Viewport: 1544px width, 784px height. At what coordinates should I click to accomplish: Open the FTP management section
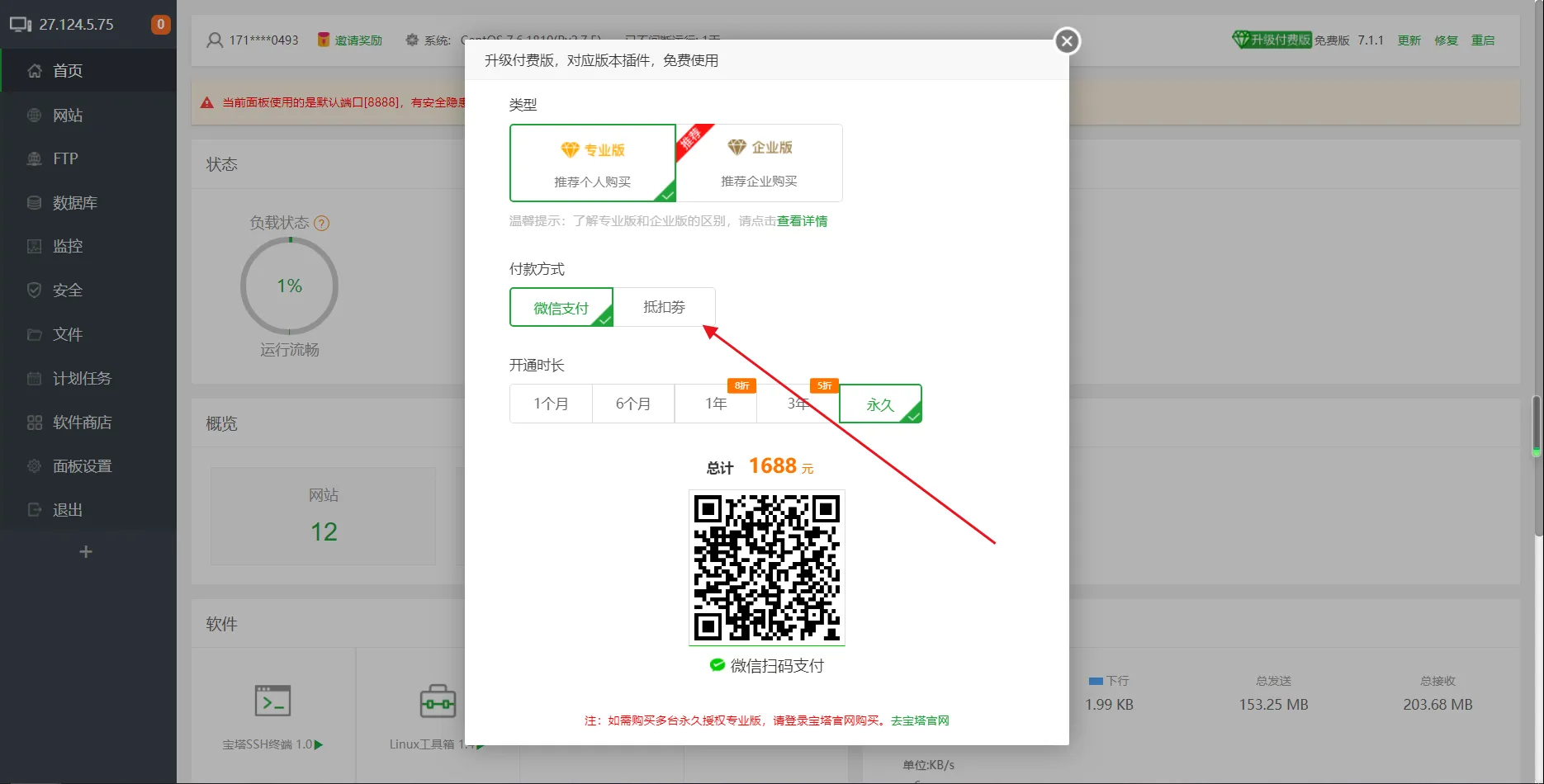(64, 158)
